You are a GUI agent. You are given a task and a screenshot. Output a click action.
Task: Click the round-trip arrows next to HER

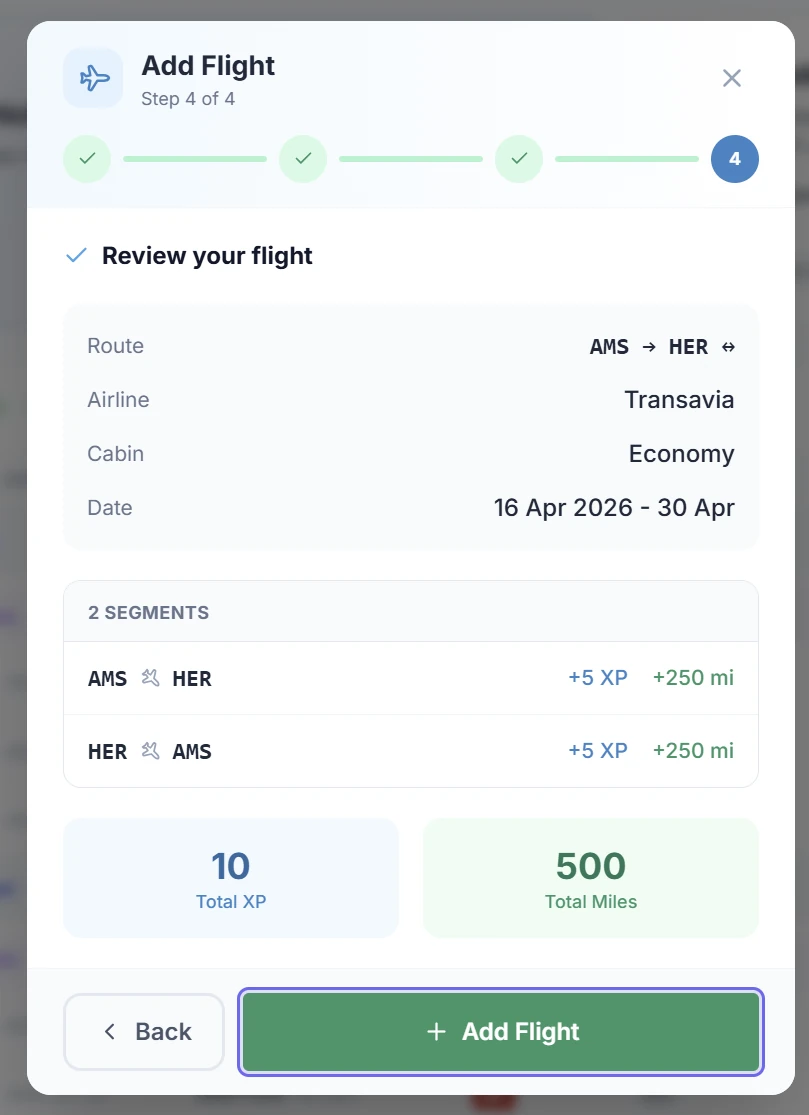coord(728,346)
